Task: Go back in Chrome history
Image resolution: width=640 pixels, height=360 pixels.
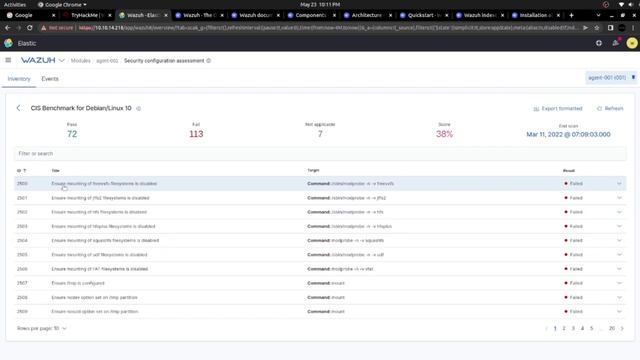Action: pyautogui.click(x=8, y=28)
